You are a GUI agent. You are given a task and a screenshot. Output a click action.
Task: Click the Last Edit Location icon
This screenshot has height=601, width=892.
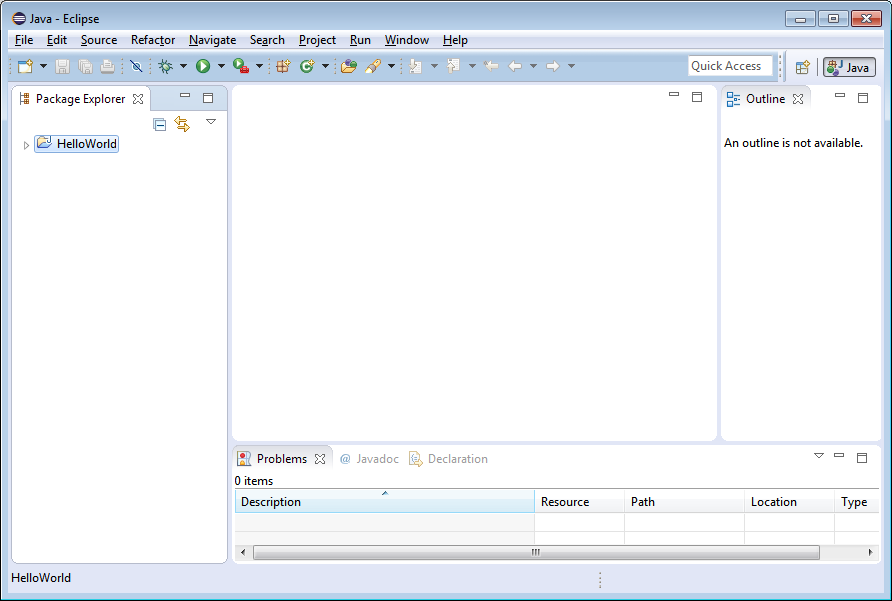(491, 67)
